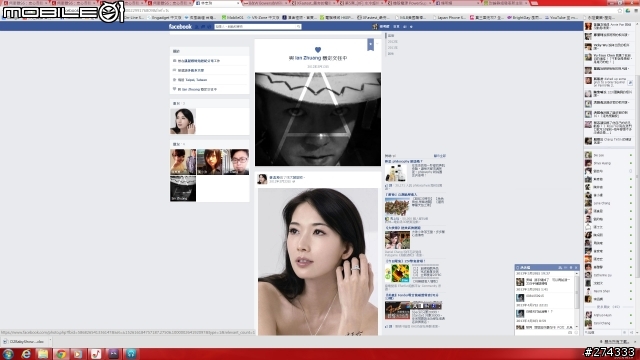
Task: Open Windows Explorer folder on the taskbar
Action: click(x=43, y=353)
